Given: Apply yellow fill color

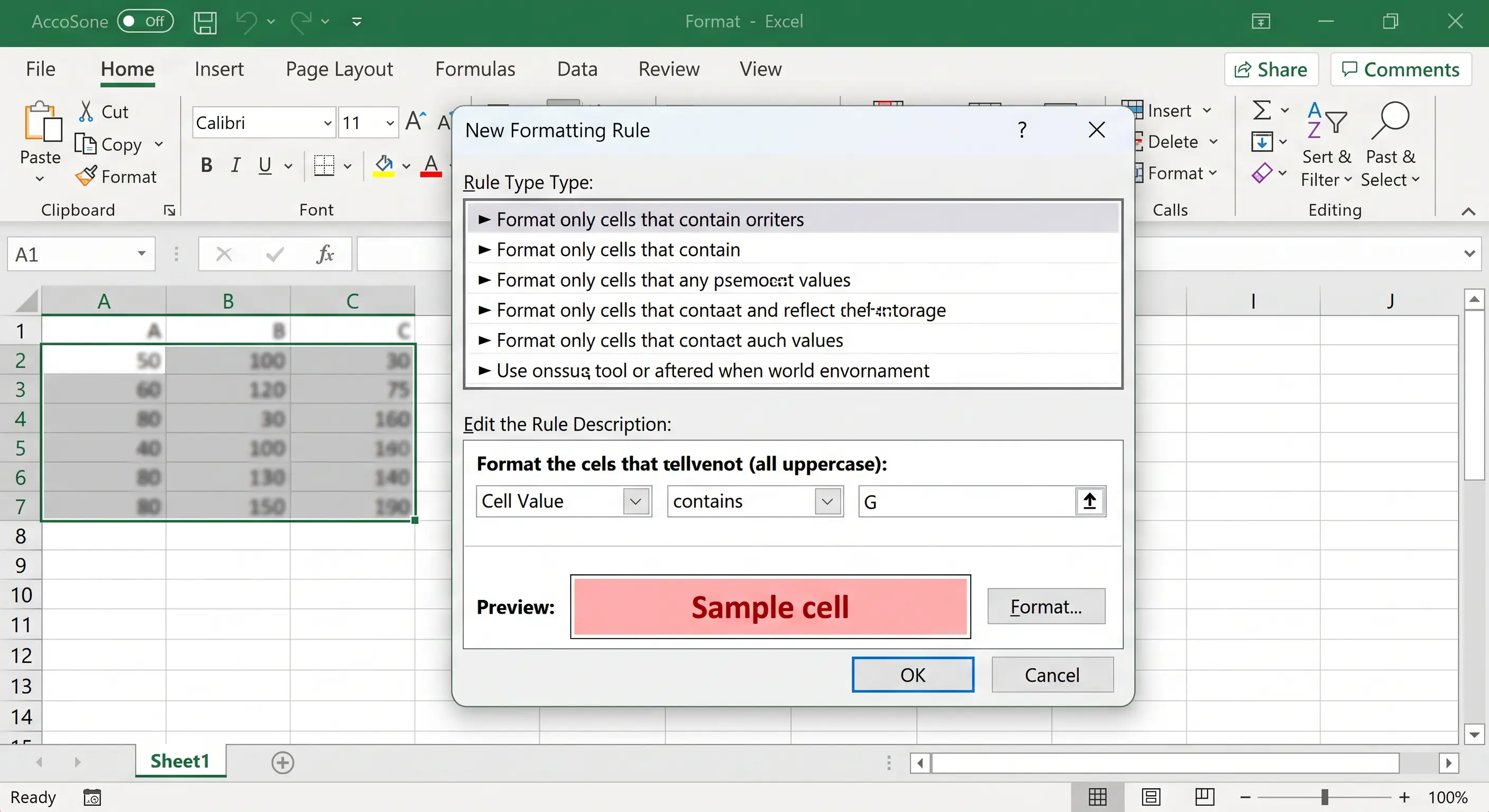Looking at the screenshot, I should pyautogui.click(x=383, y=166).
